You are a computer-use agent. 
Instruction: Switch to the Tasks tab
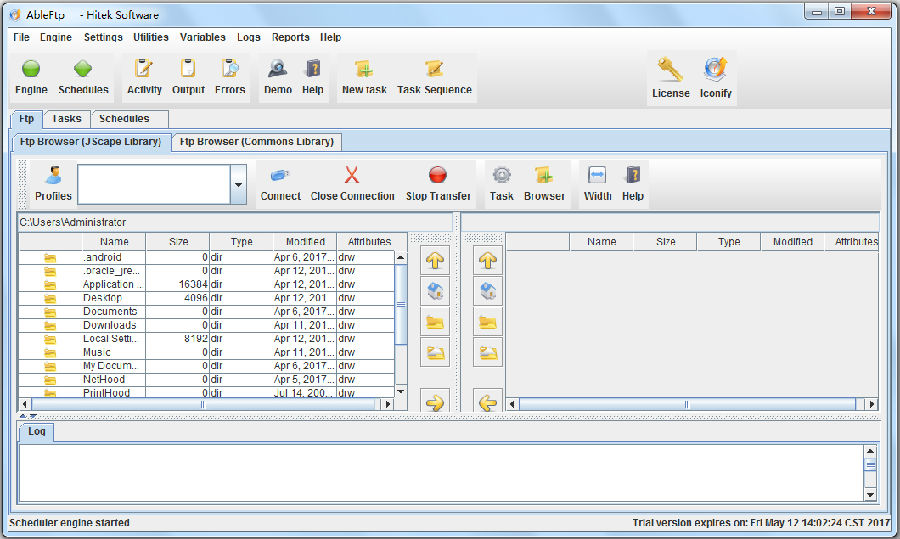[x=67, y=119]
